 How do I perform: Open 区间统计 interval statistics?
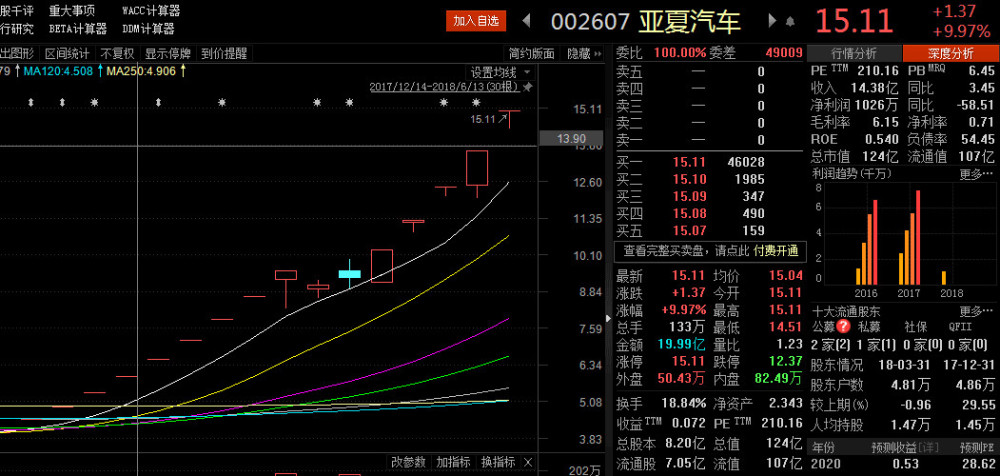pos(67,54)
